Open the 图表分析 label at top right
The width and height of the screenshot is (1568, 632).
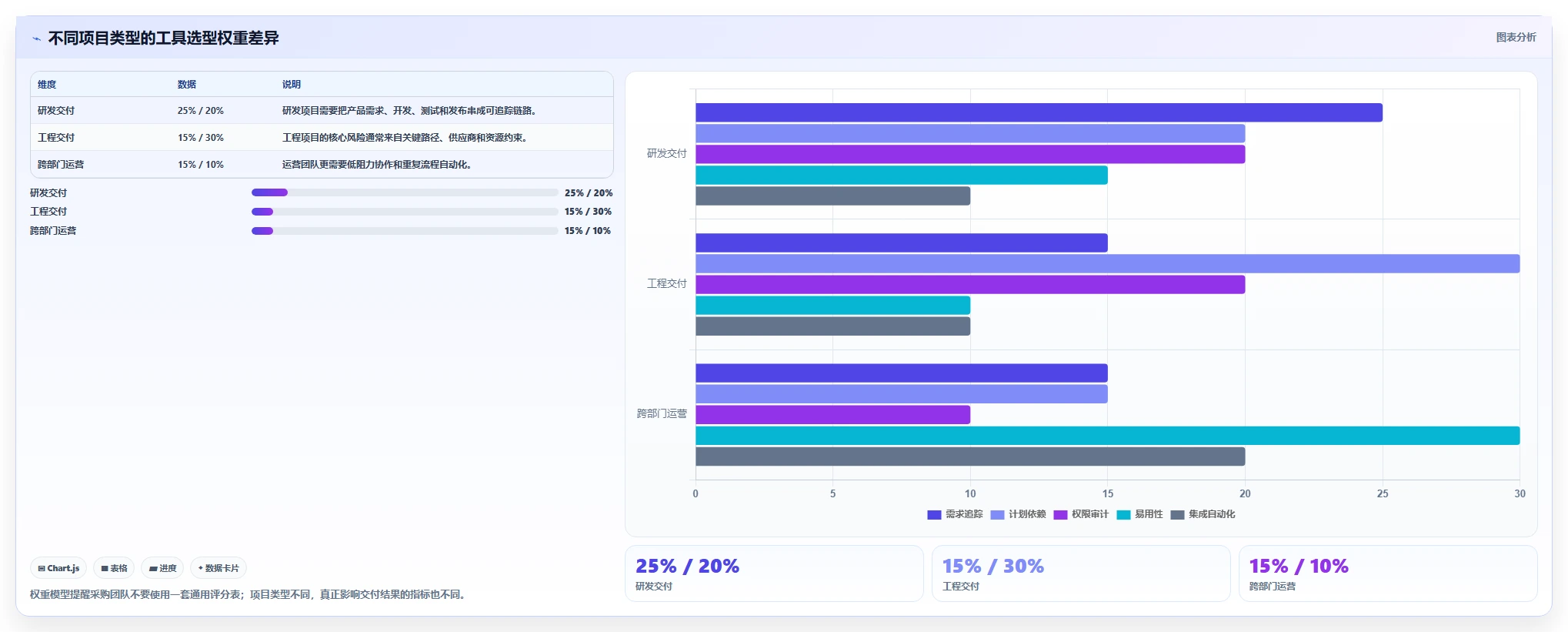(x=1516, y=37)
